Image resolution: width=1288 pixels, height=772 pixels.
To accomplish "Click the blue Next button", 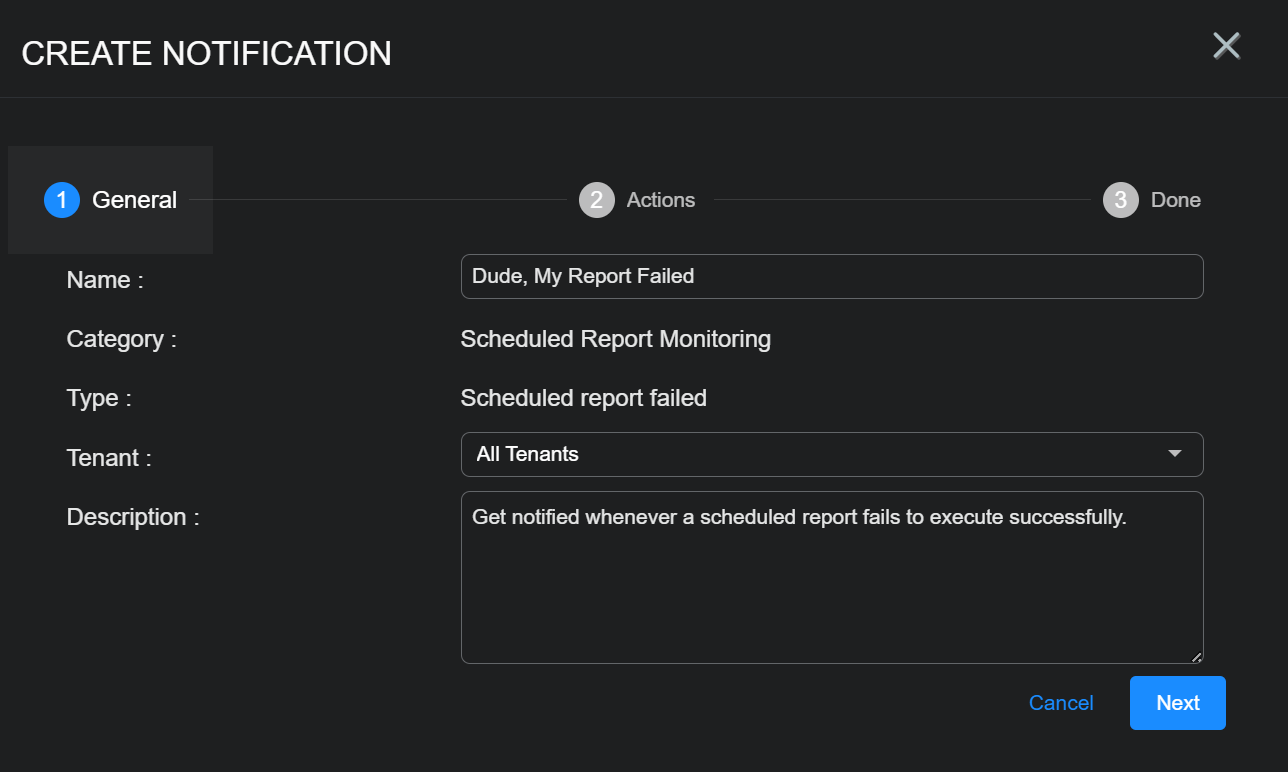I will pos(1177,703).
